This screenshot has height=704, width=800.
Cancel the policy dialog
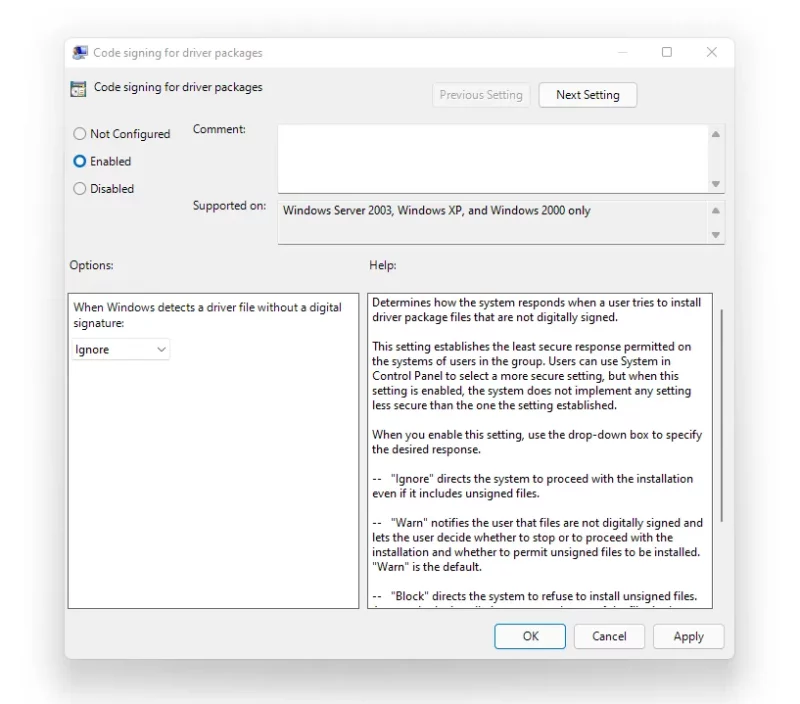pos(609,636)
